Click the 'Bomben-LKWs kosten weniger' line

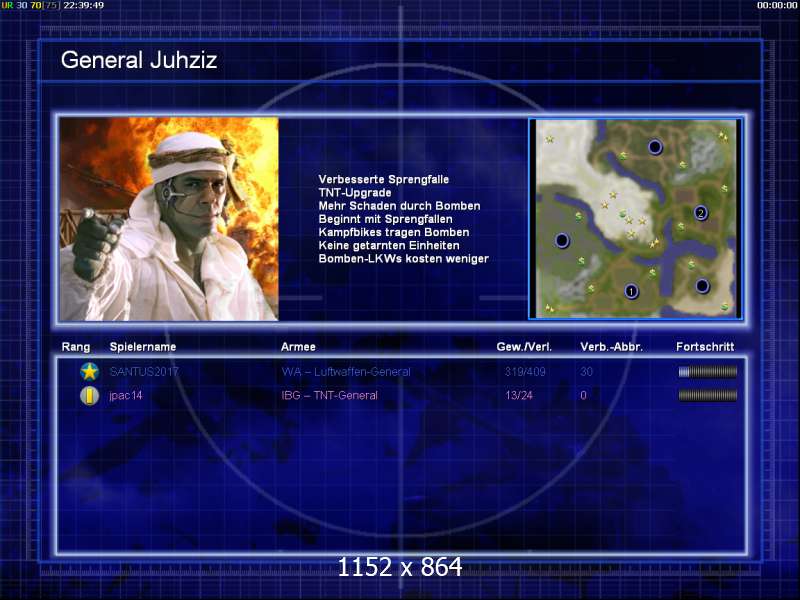[404, 259]
